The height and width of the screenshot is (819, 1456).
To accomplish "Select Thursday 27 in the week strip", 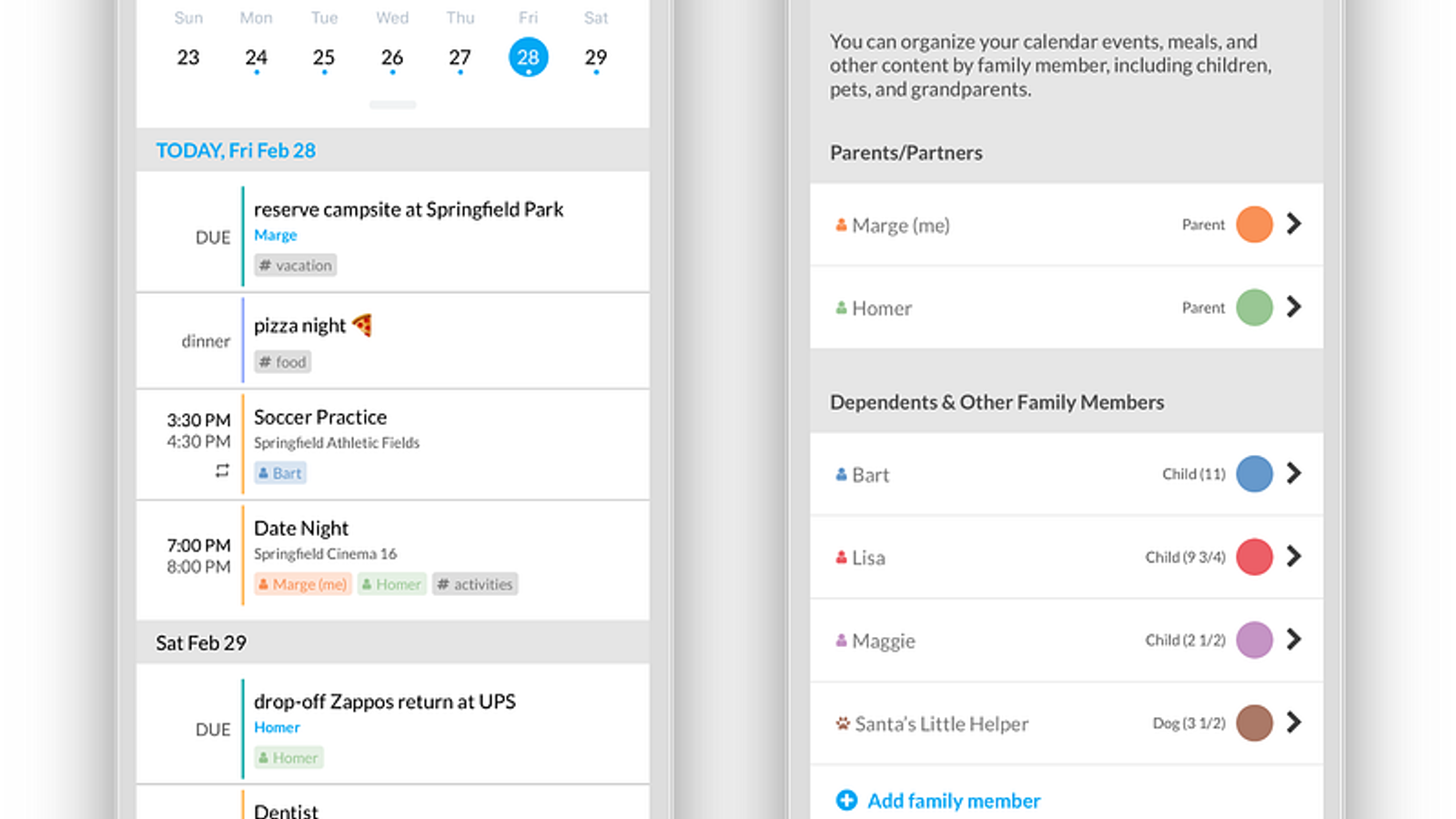I will point(460,57).
